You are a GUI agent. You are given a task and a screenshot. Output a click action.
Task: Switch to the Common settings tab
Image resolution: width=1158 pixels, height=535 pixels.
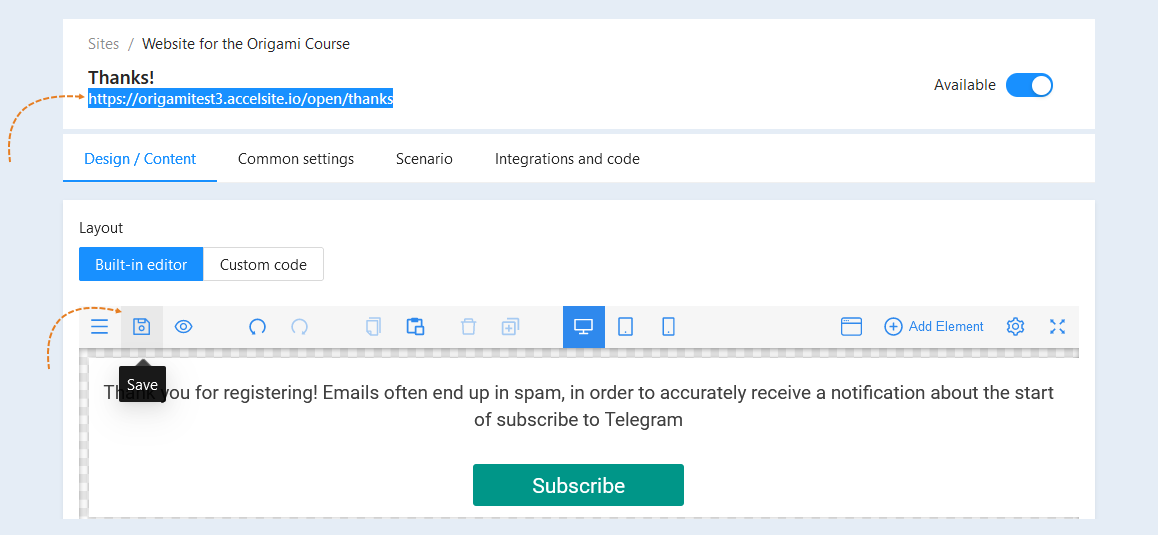[295, 159]
